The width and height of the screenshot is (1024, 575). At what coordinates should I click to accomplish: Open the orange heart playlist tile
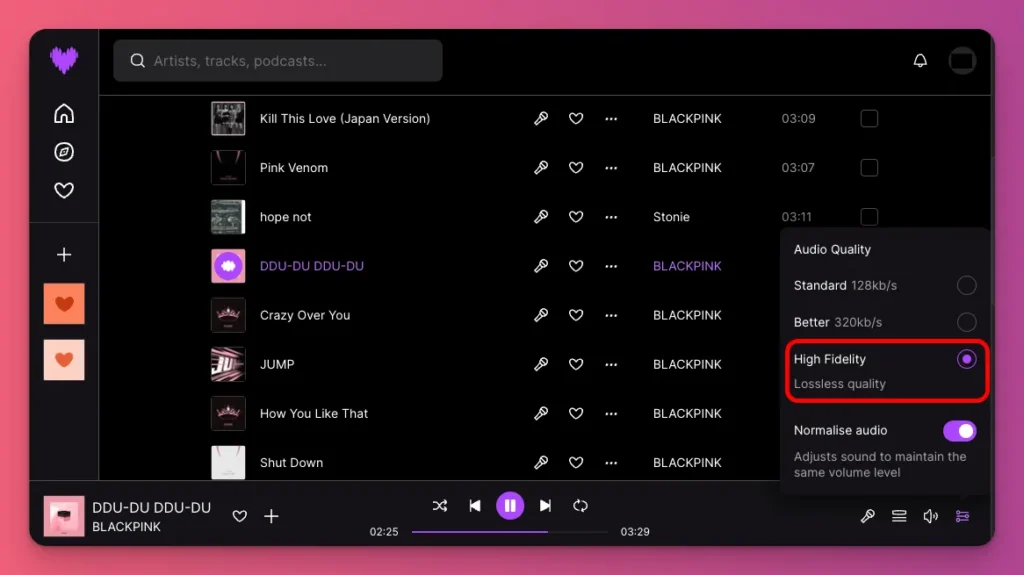point(64,304)
